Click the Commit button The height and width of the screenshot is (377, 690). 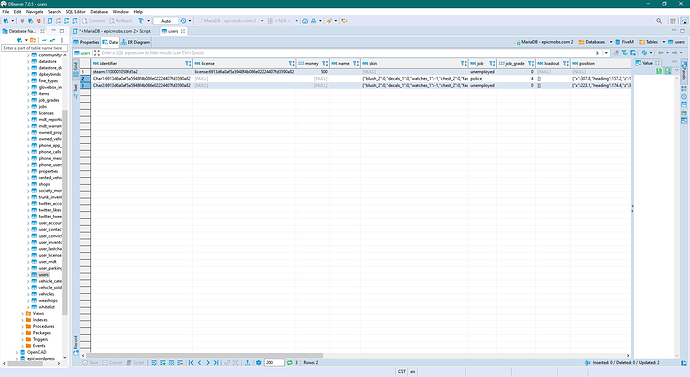click(93, 21)
